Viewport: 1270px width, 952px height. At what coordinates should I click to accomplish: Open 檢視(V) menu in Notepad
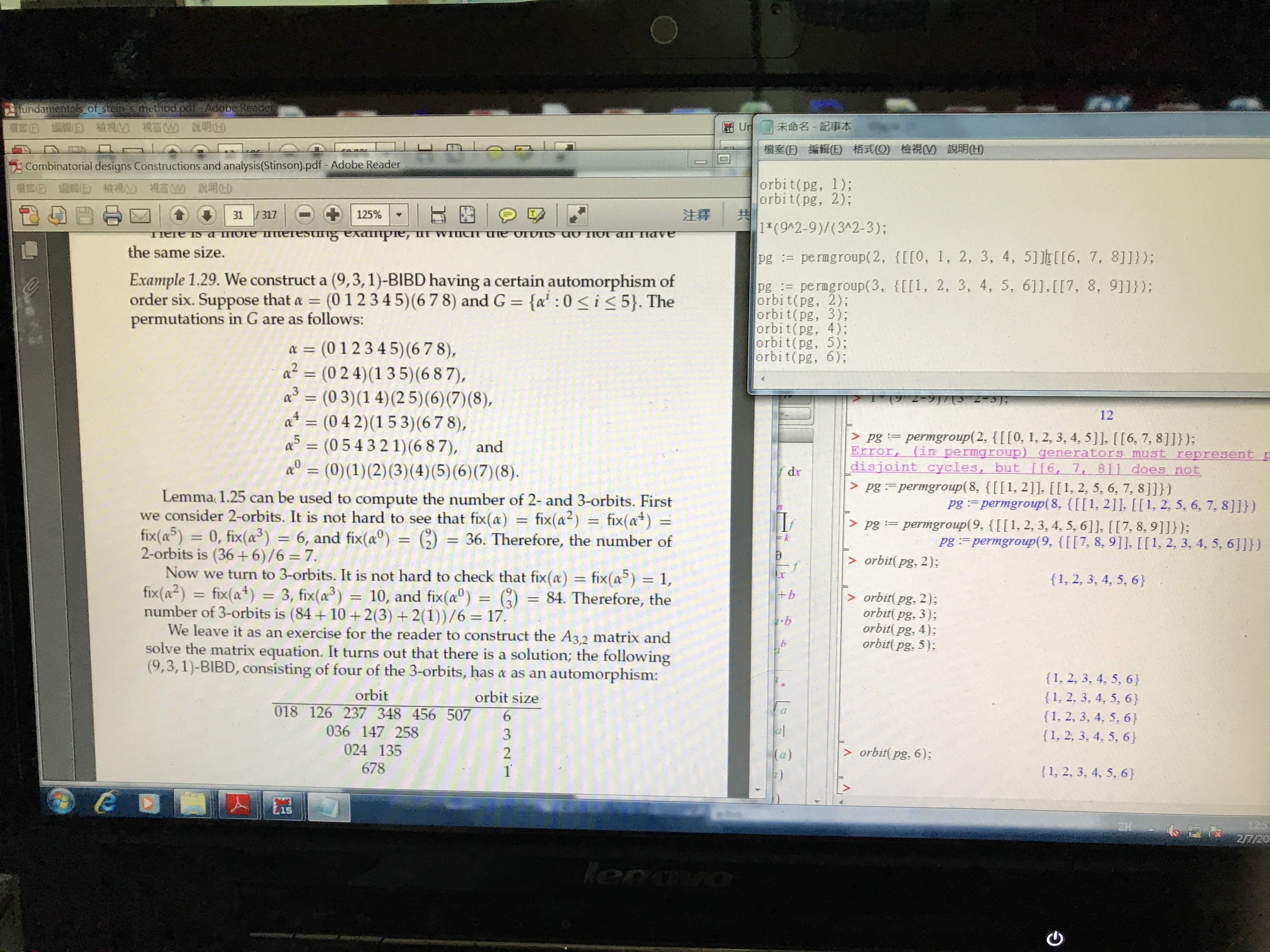(918, 150)
